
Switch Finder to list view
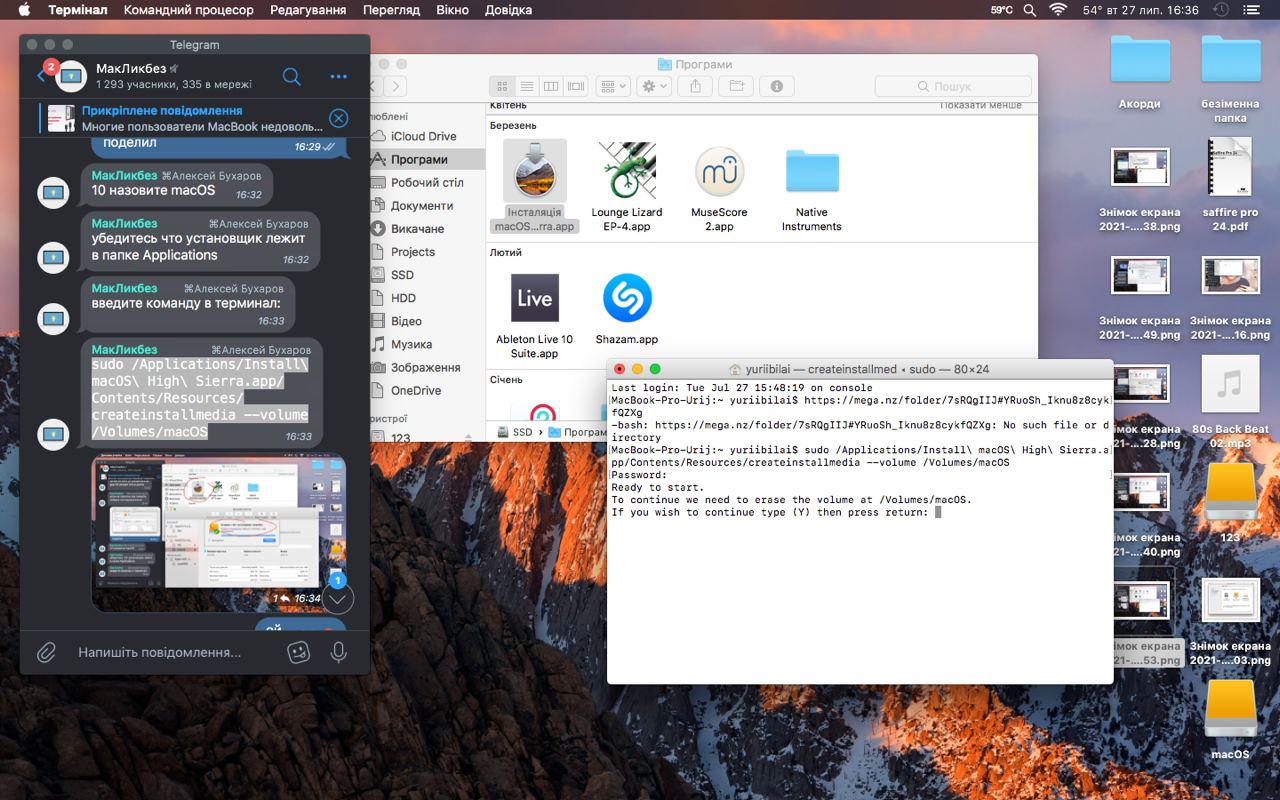coord(526,86)
